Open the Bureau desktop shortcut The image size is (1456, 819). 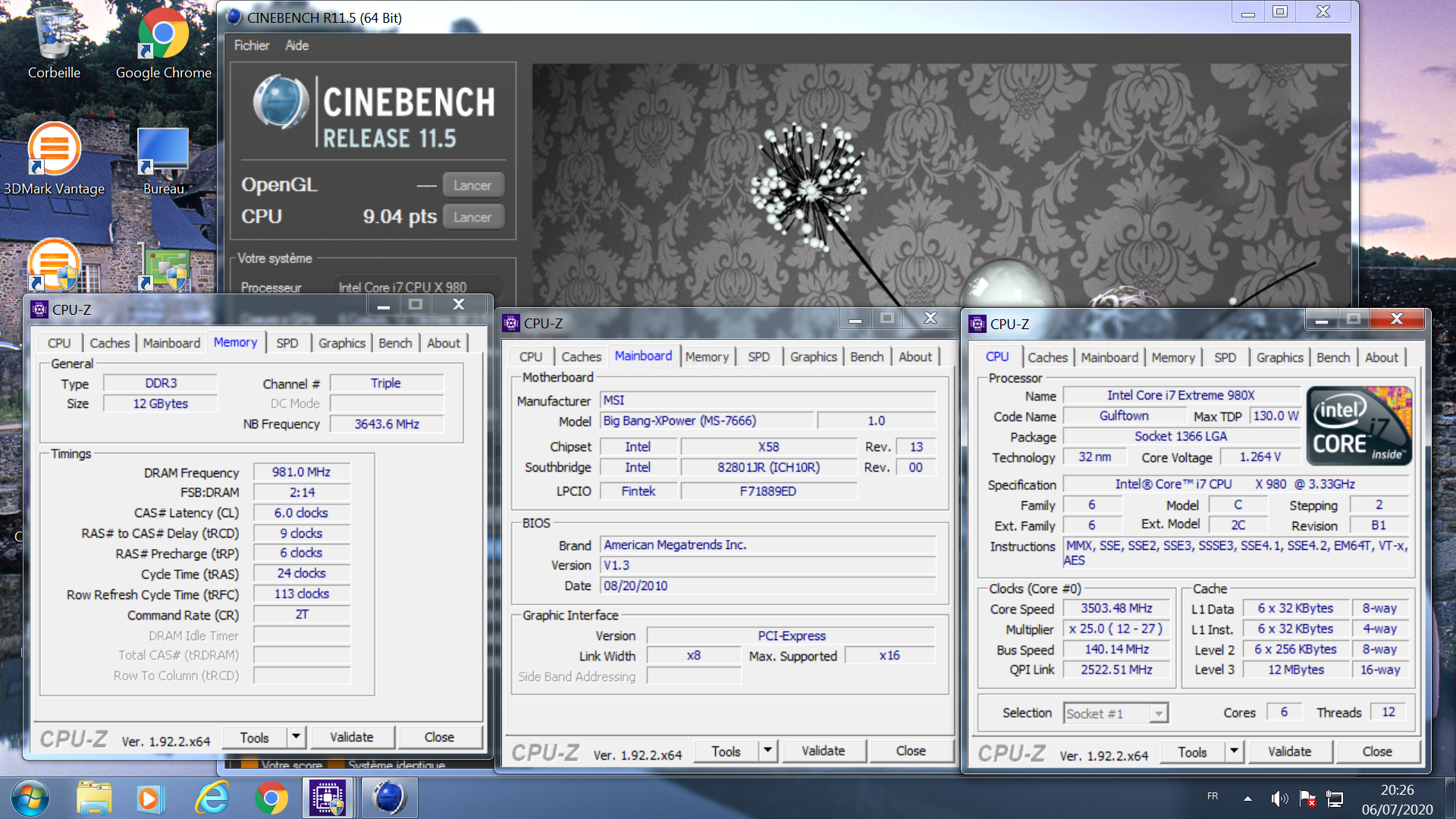pos(163,158)
